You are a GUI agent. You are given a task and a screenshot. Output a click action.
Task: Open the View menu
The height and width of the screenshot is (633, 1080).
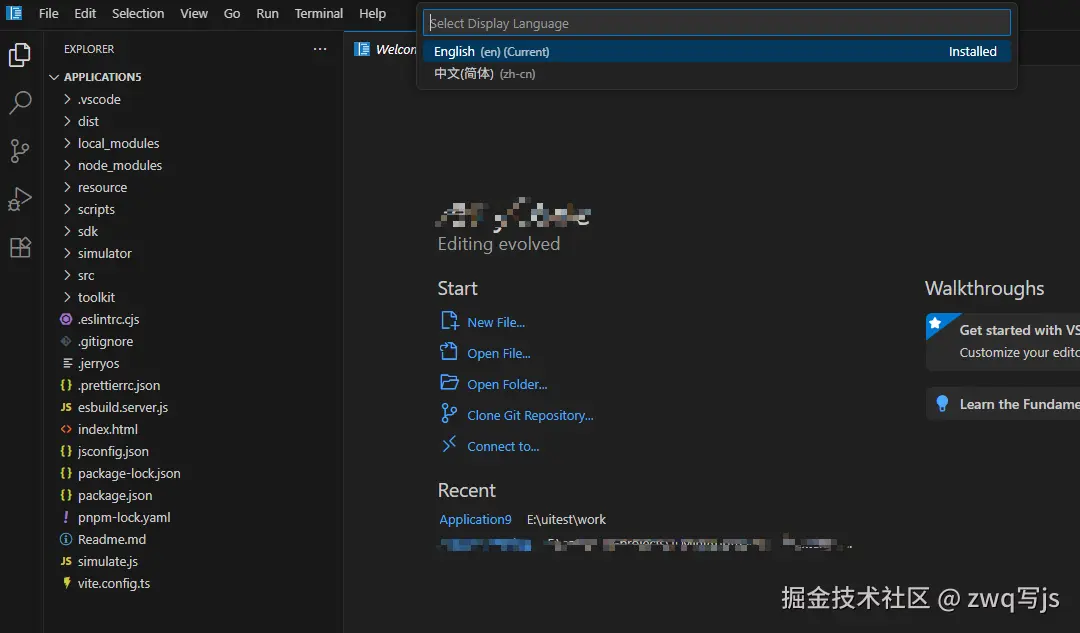pos(194,13)
